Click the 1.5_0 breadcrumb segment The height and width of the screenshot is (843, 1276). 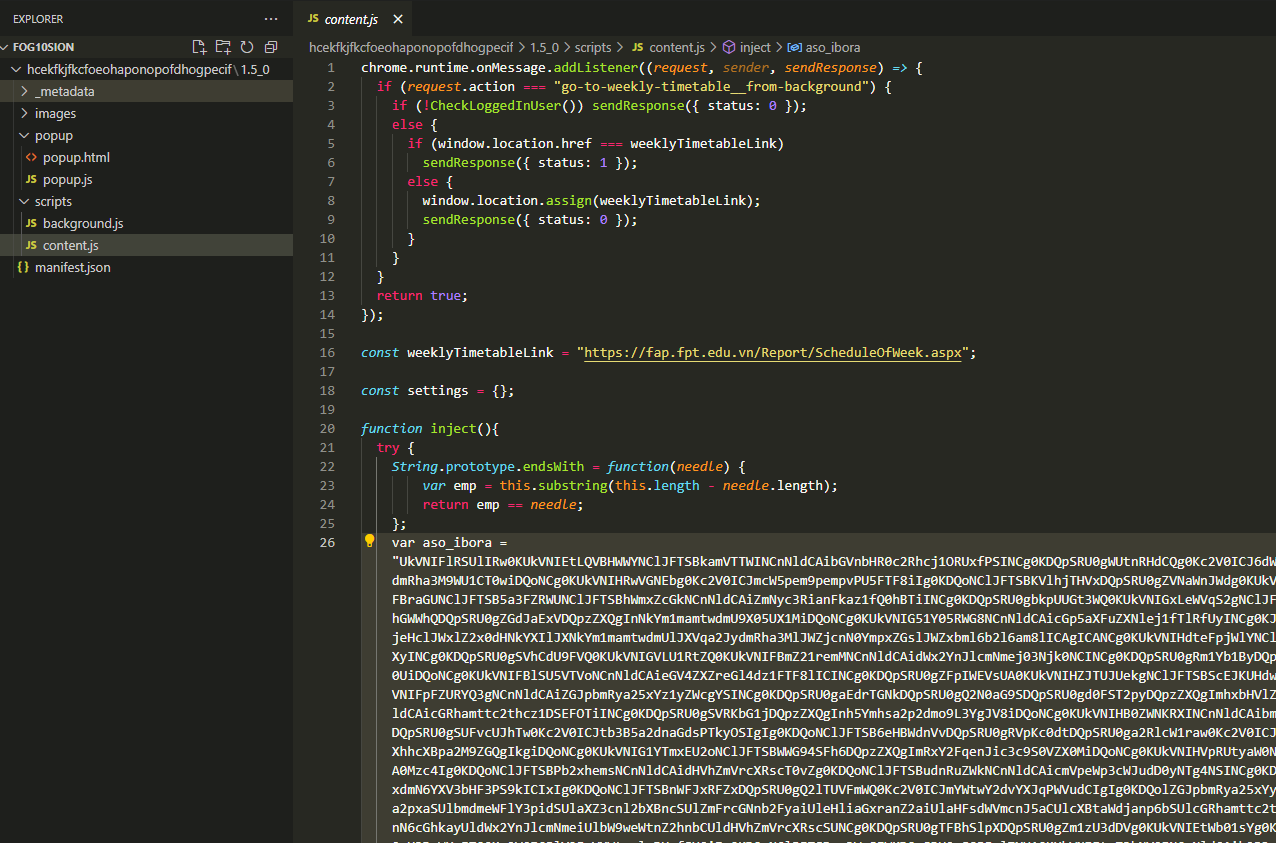tap(544, 47)
